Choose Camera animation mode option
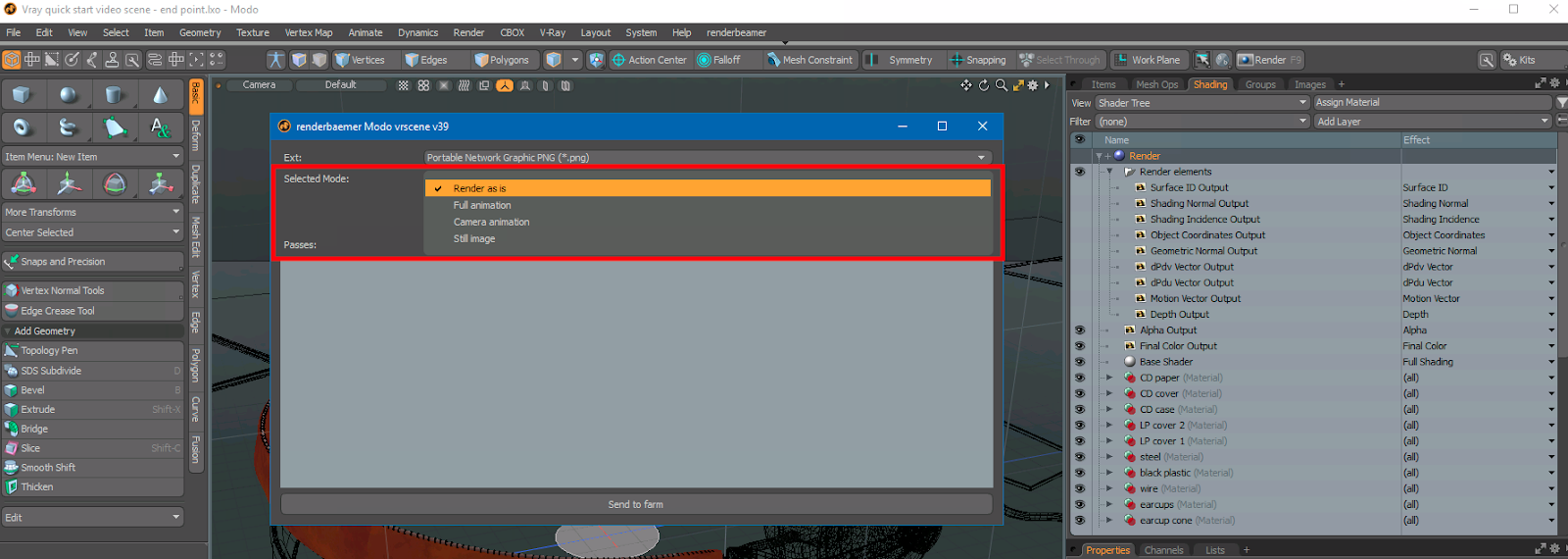Viewport: 1568px width, 559px height. [708, 222]
